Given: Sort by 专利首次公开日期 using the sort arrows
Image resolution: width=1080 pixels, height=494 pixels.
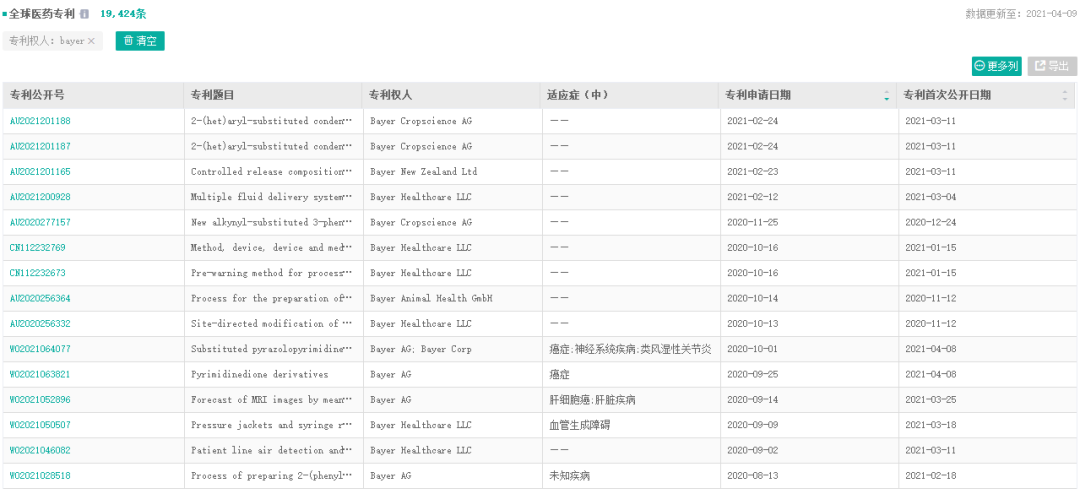Looking at the screenshot, I should pyautogui.click(x=1065, y=96).
